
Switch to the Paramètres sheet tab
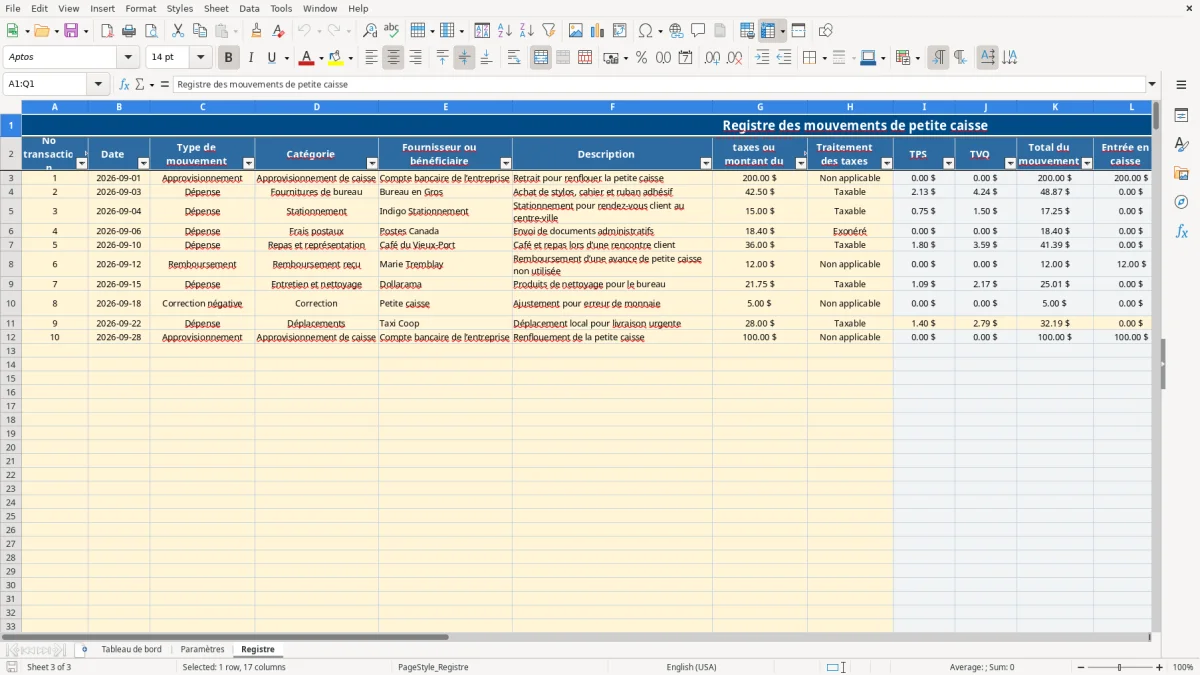point(202,650)
